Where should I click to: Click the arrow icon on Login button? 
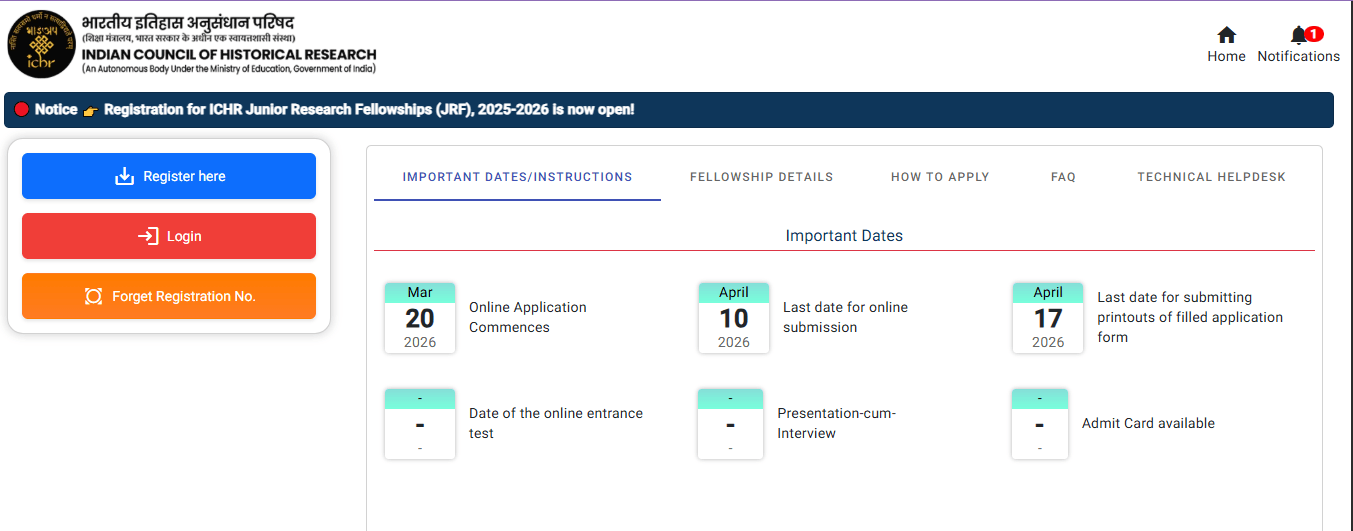pyautogui.click(x=148, y=236)
